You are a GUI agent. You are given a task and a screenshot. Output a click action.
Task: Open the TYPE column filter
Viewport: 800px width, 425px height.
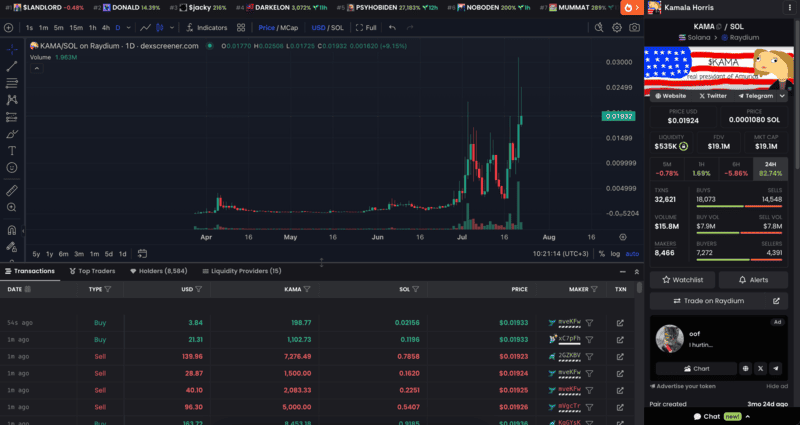tap(108, 289)
